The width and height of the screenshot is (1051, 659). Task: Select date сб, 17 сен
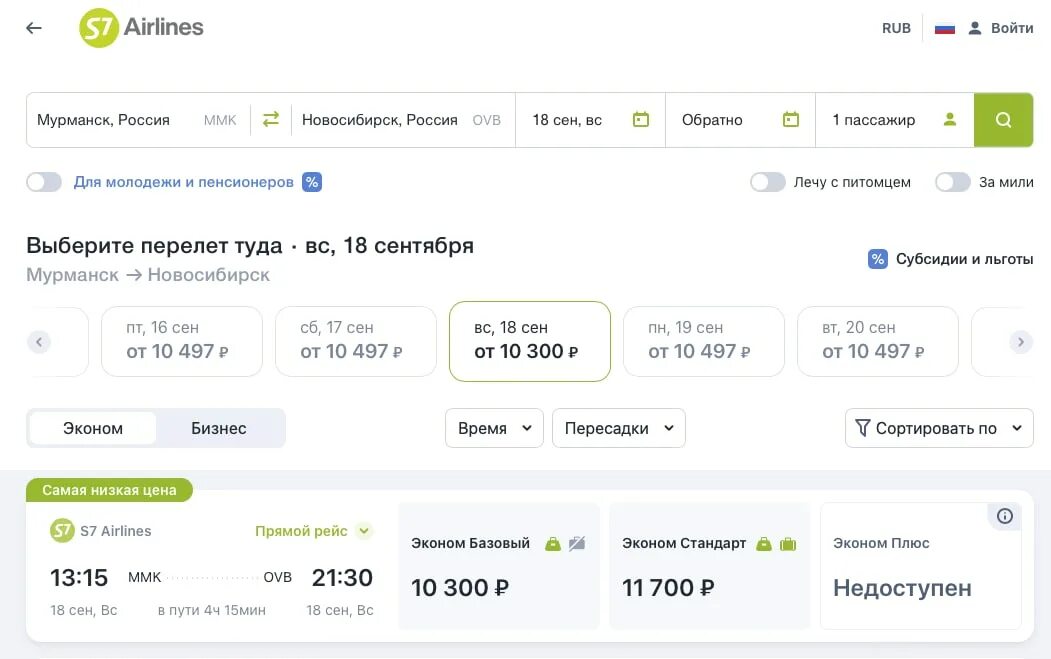pos(356,341)
